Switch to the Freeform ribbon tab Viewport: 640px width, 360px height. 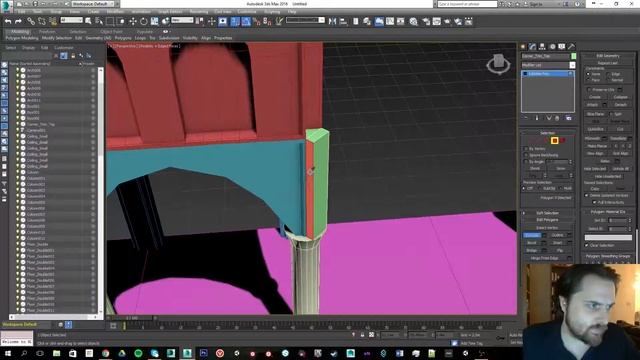point(47,31)
